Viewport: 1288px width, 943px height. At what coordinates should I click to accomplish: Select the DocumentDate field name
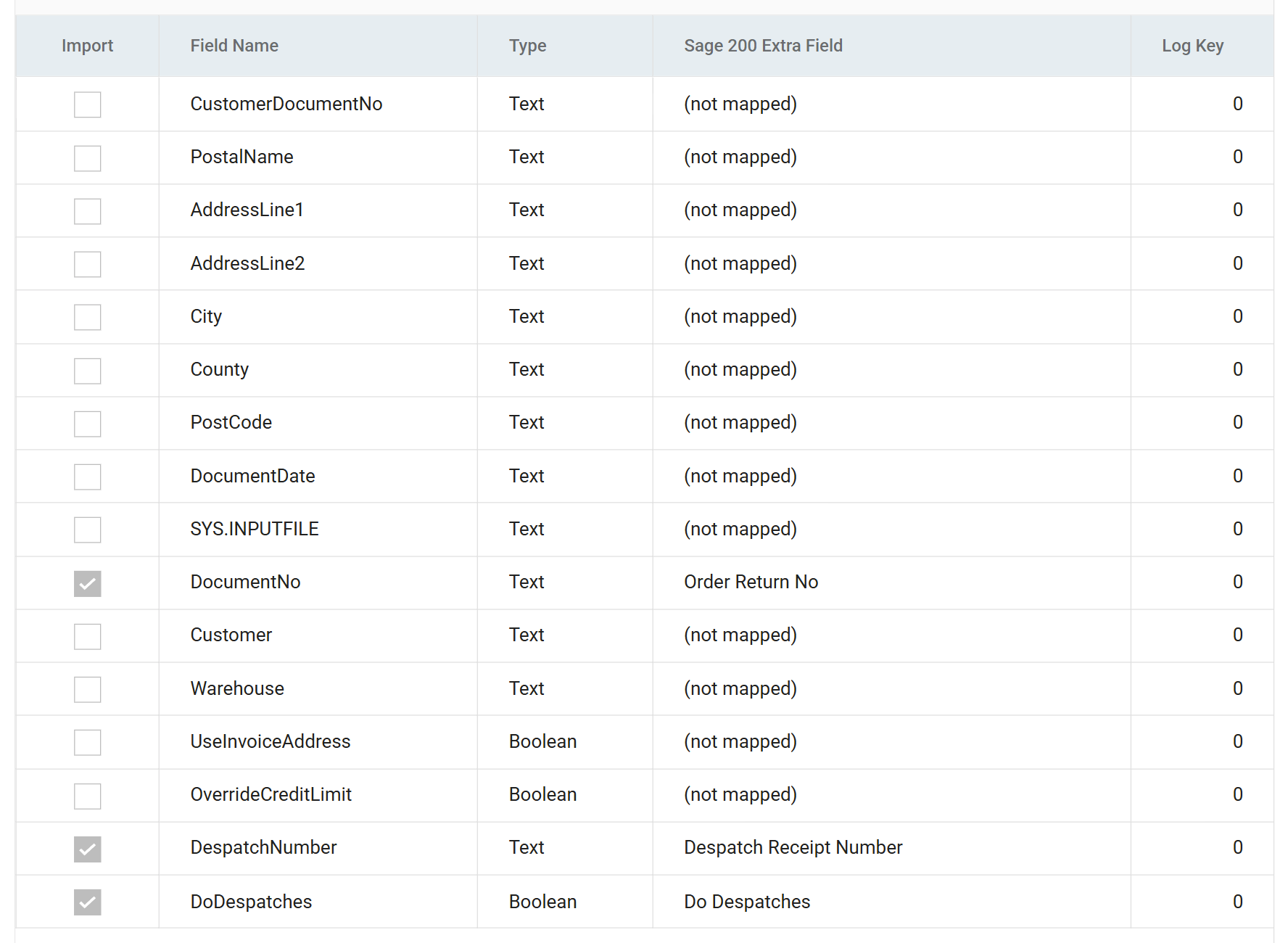point(252,476)
